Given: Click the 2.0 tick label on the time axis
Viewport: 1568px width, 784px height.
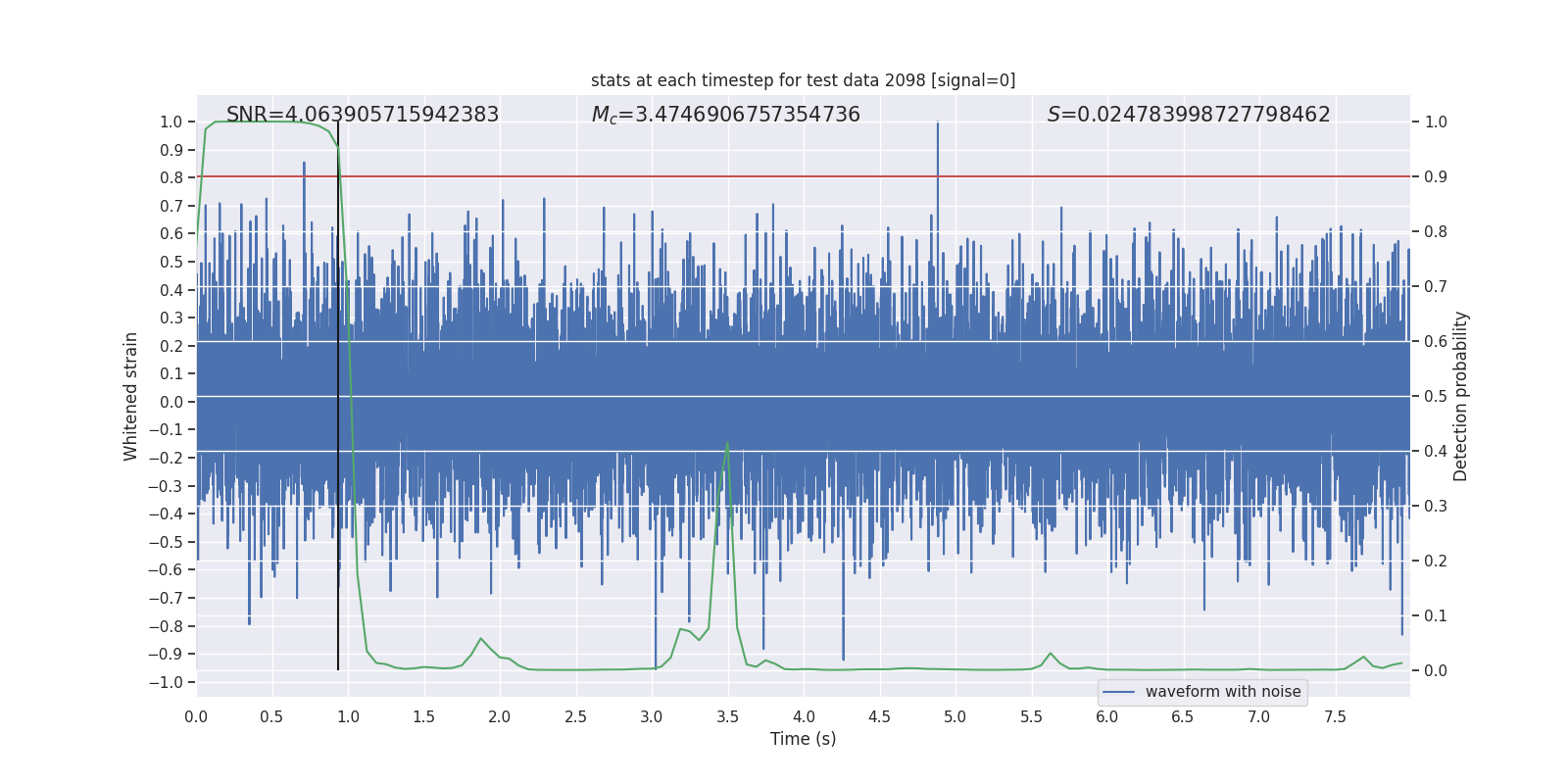Looking at the screenshot, I should tap(500, 716).
